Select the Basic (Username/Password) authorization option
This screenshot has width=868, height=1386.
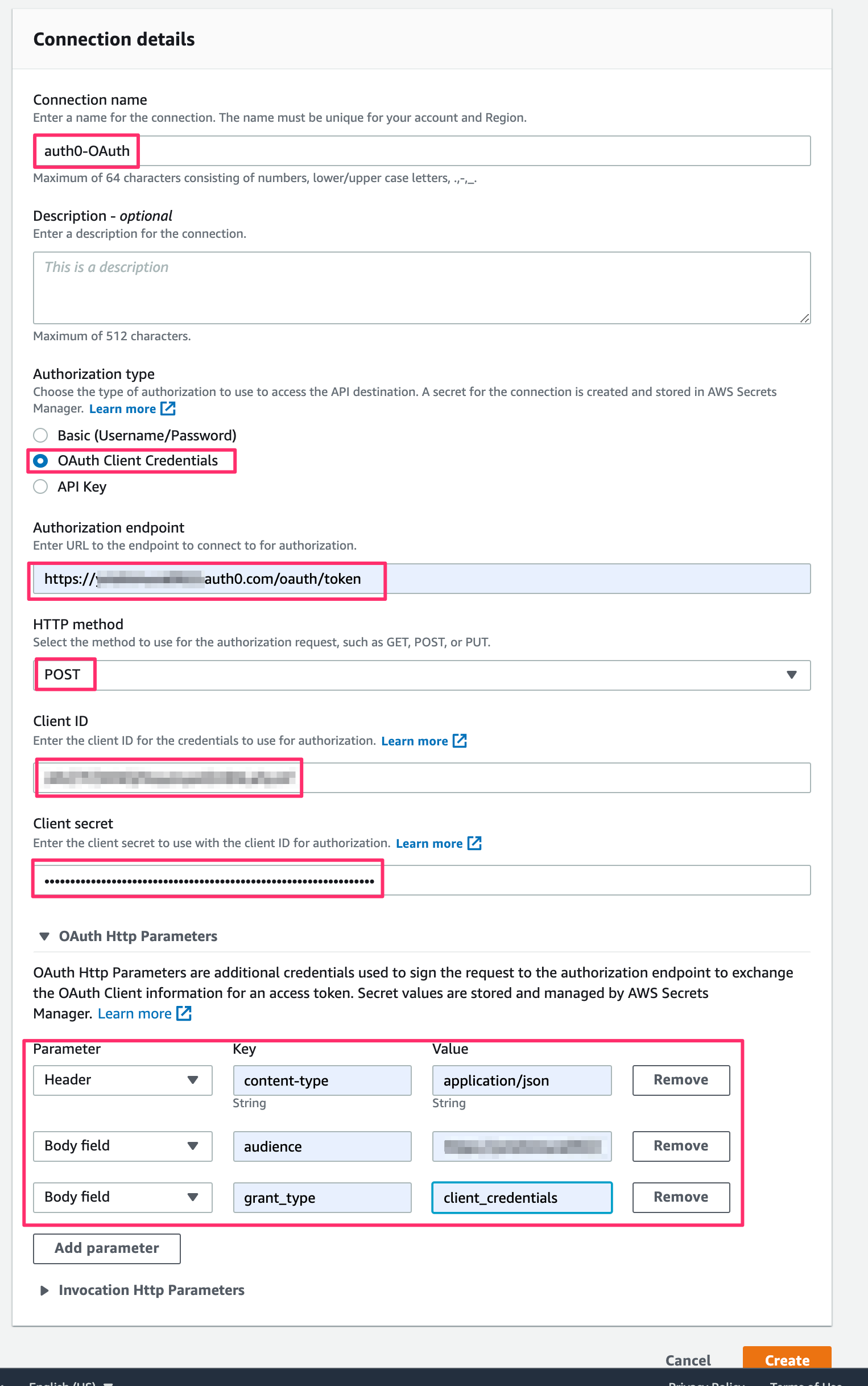click(x=41, y=435)
